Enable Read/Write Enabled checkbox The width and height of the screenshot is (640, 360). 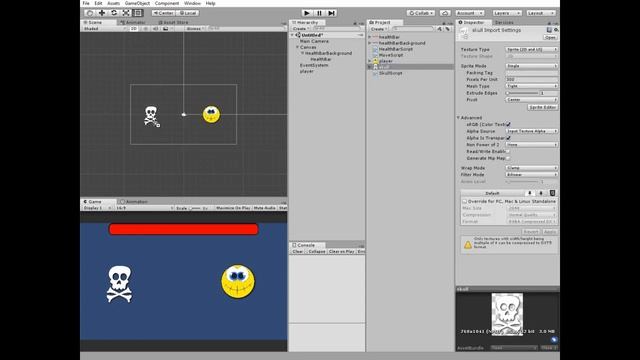point(508,151)
